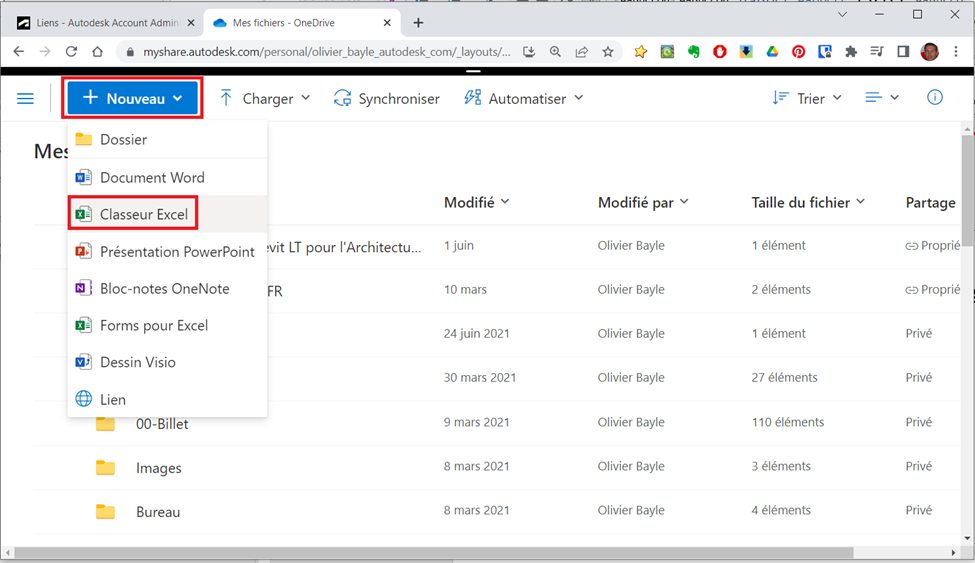Share this page from the address bar
The height and width of the screenshot is (563, 975).
click(x=582, y=52)
